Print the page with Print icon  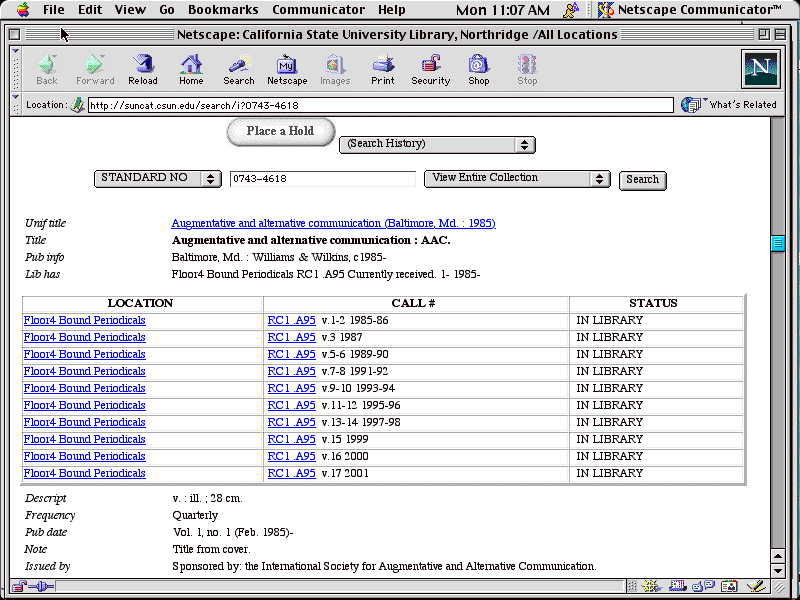tap(383, 69)
